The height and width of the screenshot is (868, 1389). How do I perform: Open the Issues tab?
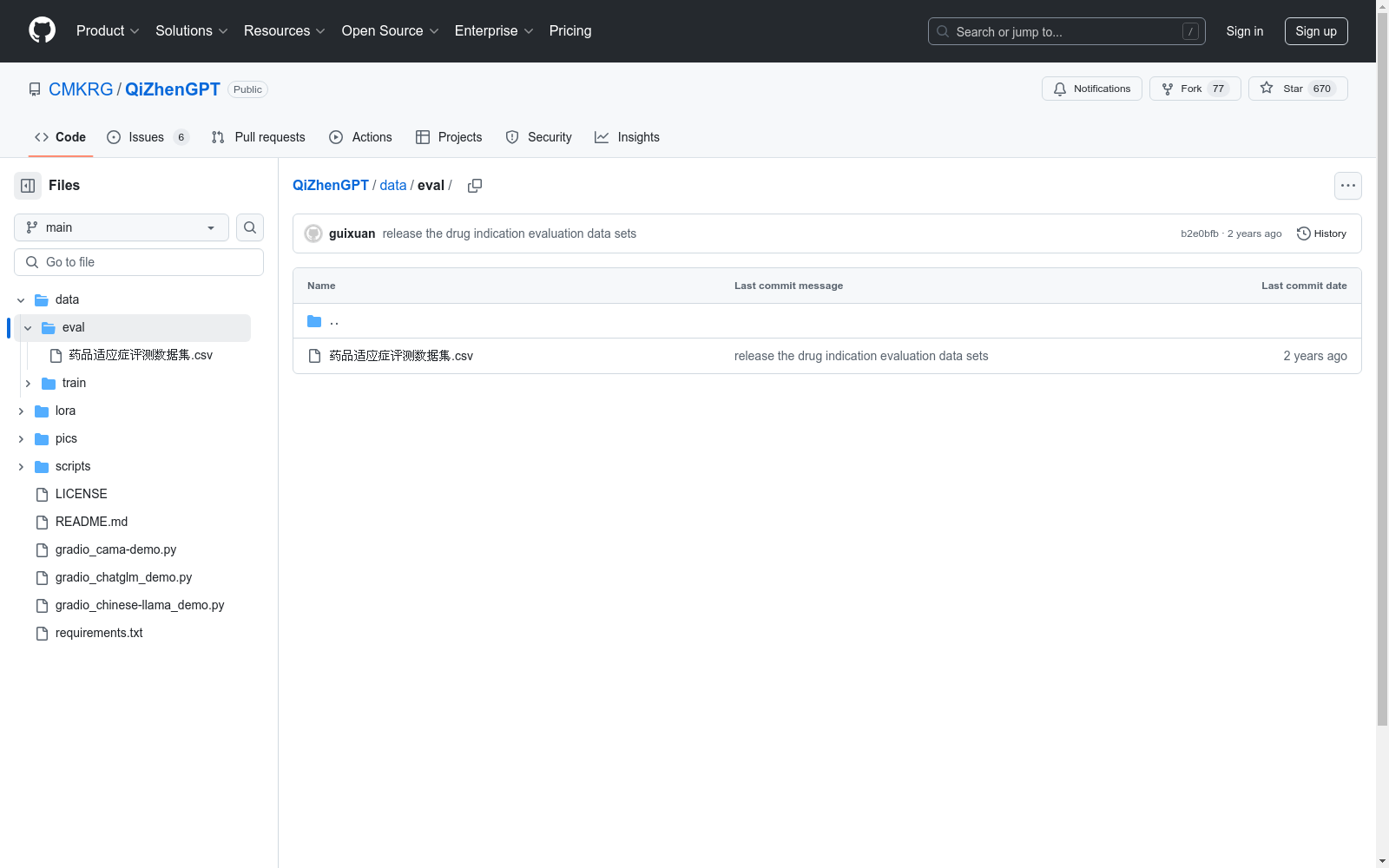(148, 137)
